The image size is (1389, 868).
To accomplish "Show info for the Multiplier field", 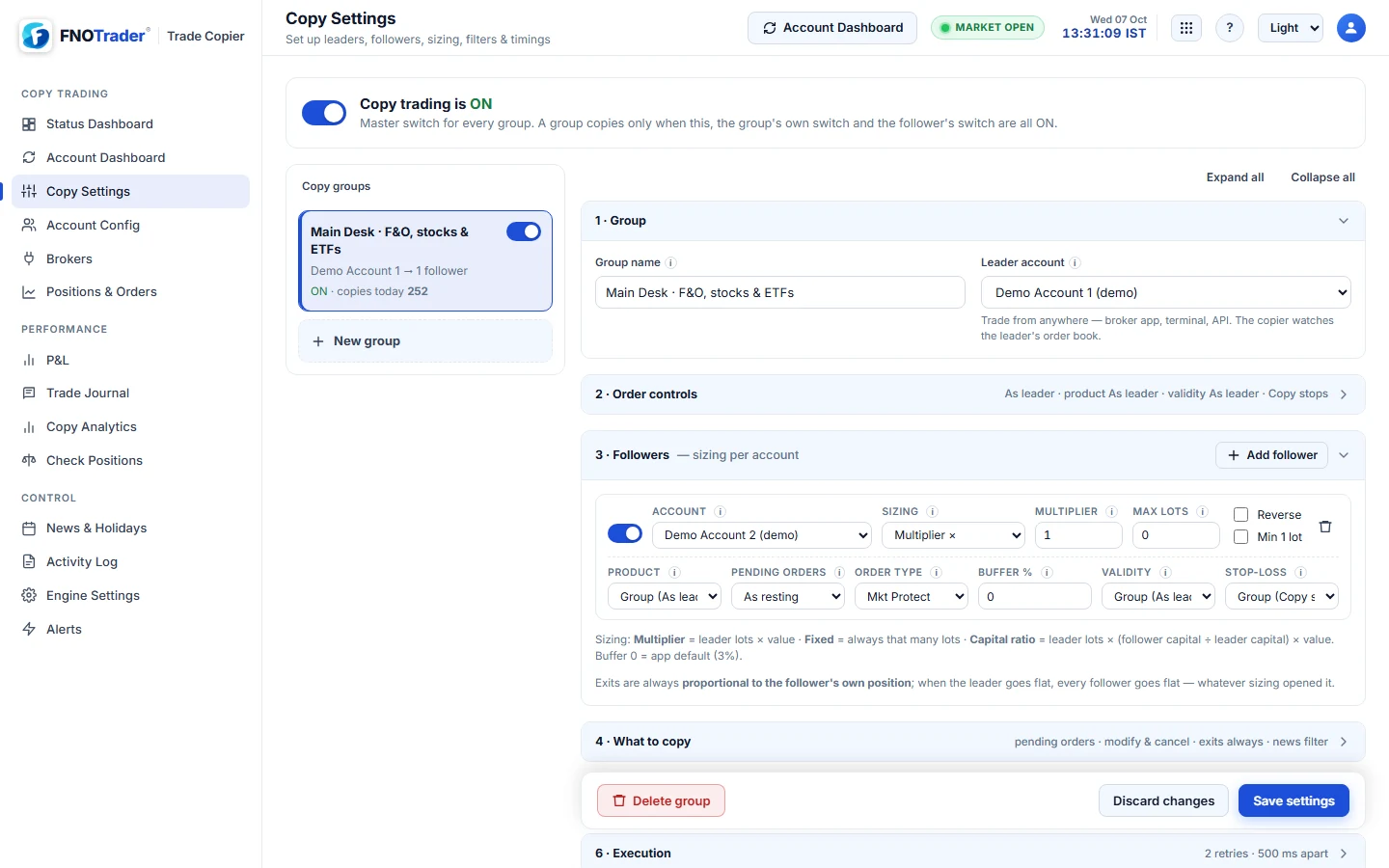I will click(x=1111, y=511).
